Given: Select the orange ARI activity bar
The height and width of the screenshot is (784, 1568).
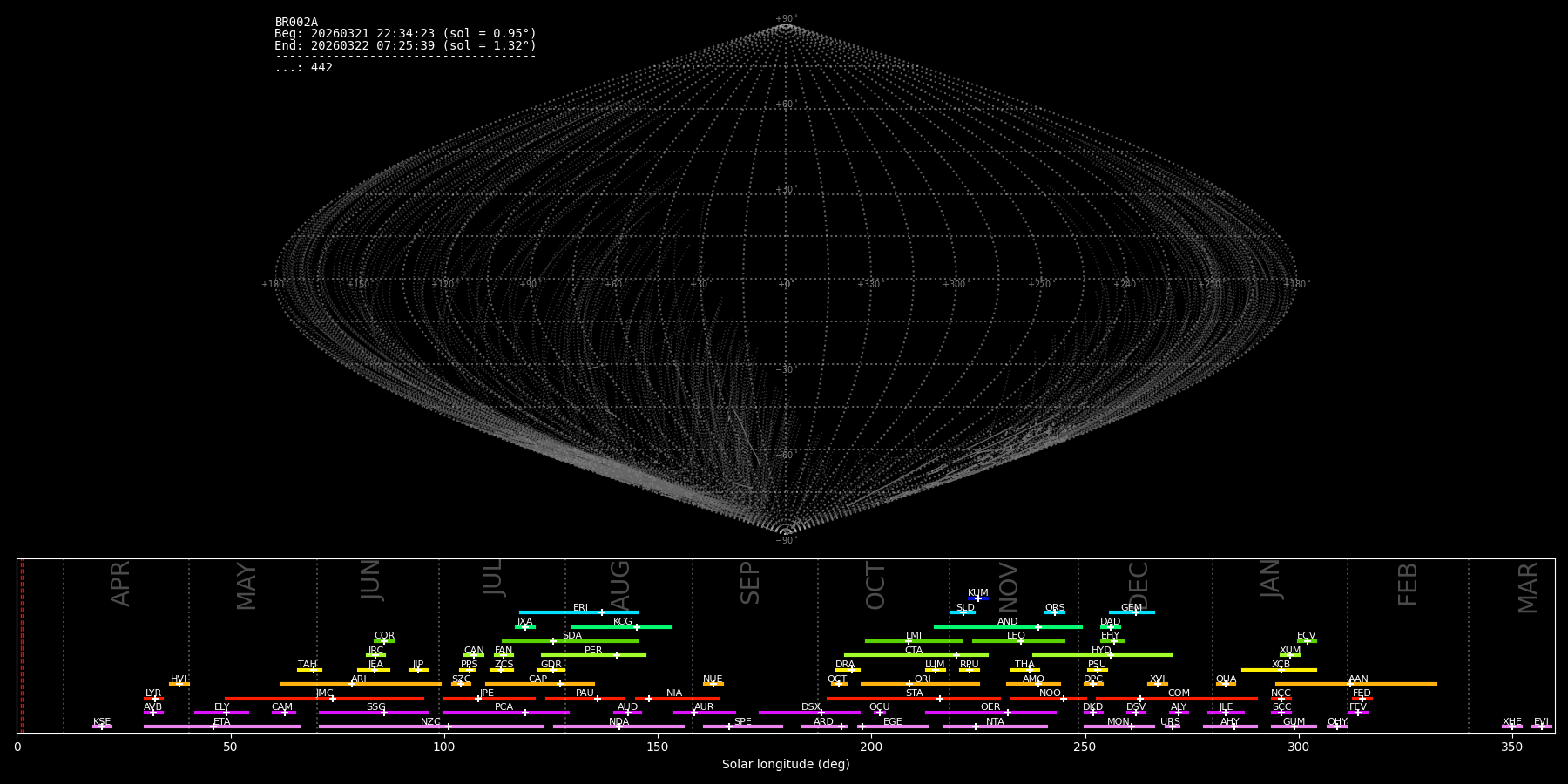Looking at the screenshot, I should [361, 684].
